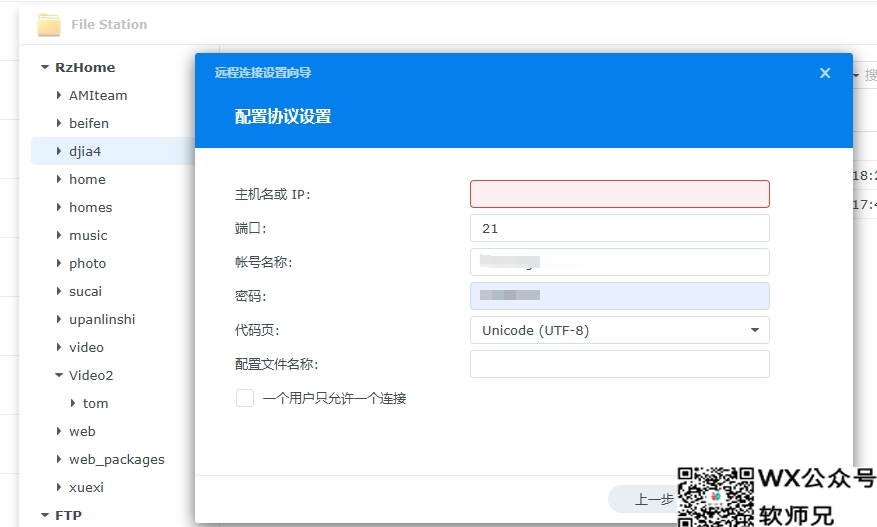877x527 pixels.
Task: Click the profile name input field
Action: pyautogui.click(x=620, y=364)
